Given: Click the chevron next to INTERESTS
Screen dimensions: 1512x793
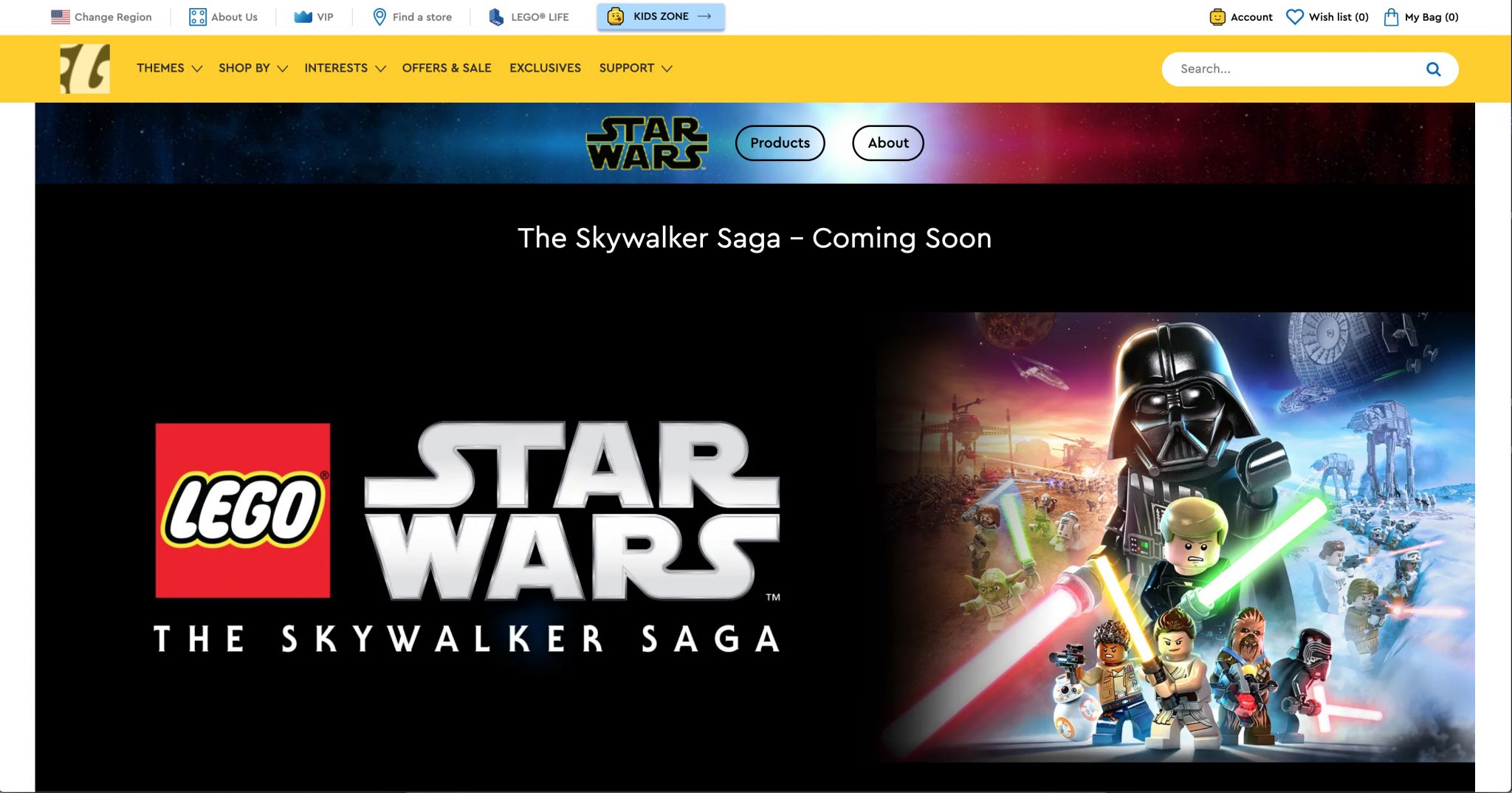Looking at the screenshot, I should (380, 69).
